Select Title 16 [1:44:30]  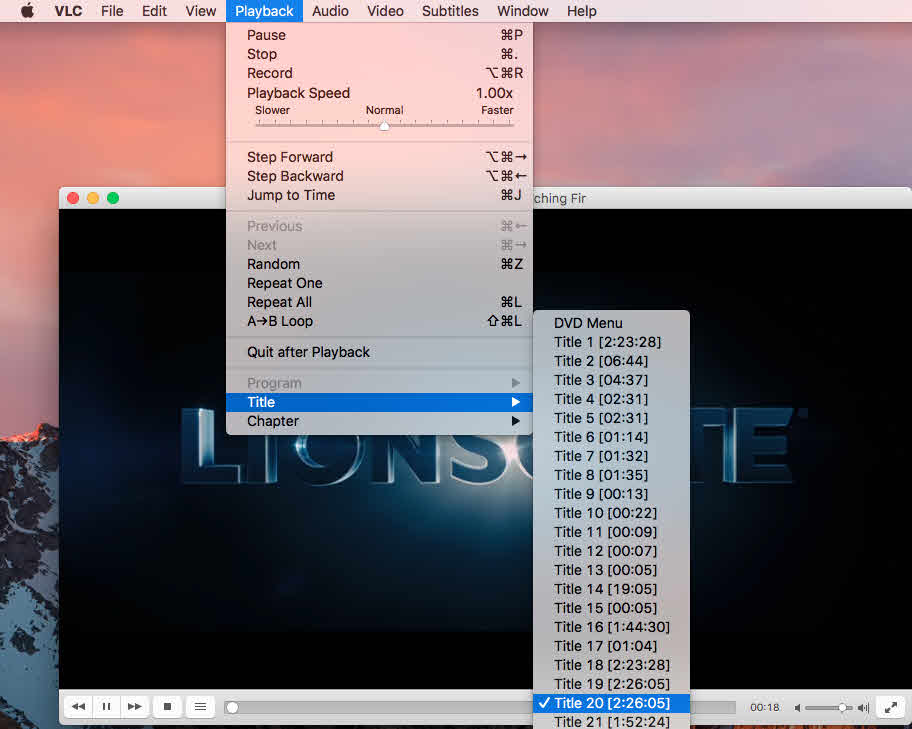611,627
